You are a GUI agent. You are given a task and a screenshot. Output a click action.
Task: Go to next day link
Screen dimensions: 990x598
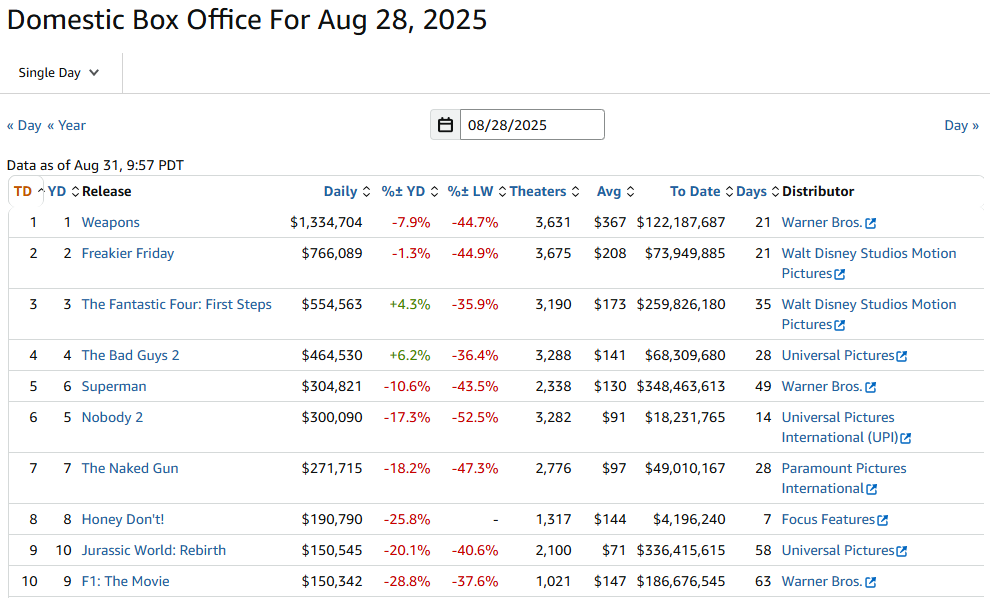tap(962, 126)
